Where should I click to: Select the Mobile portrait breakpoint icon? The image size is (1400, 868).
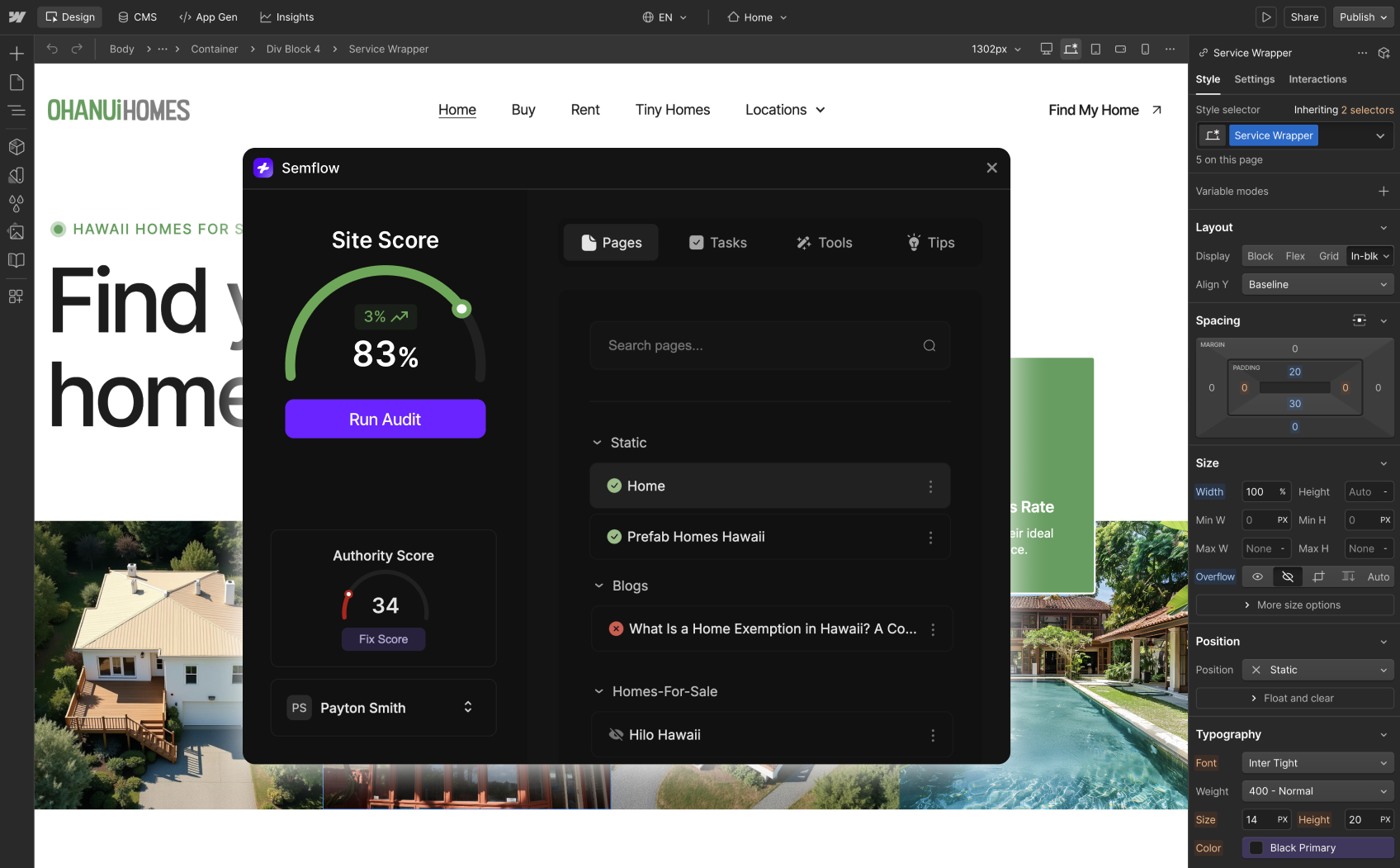click(x=1145, y=49)
